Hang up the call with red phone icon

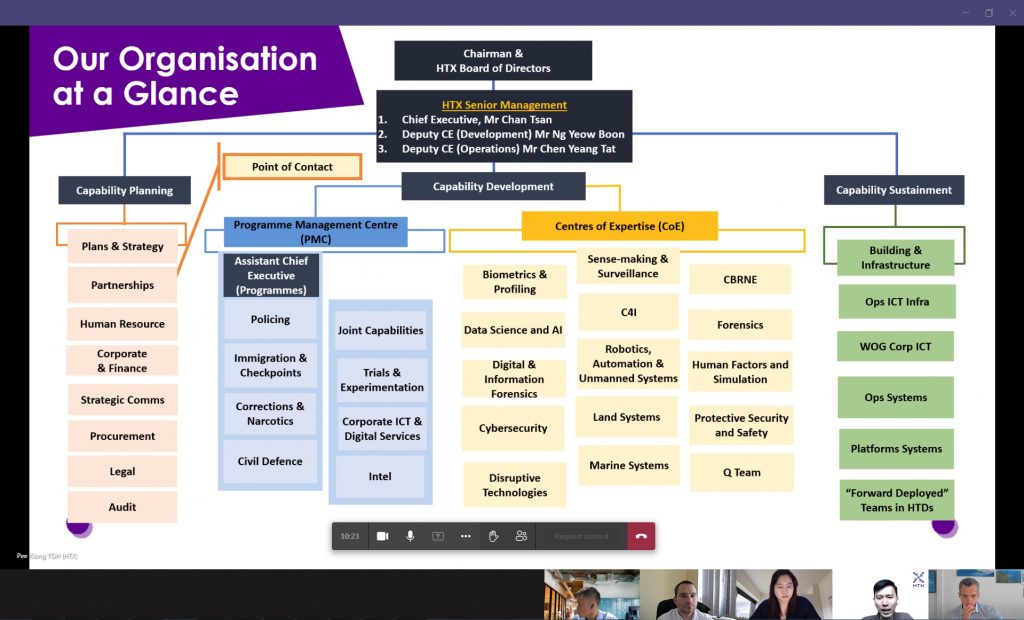coord(641,536)
